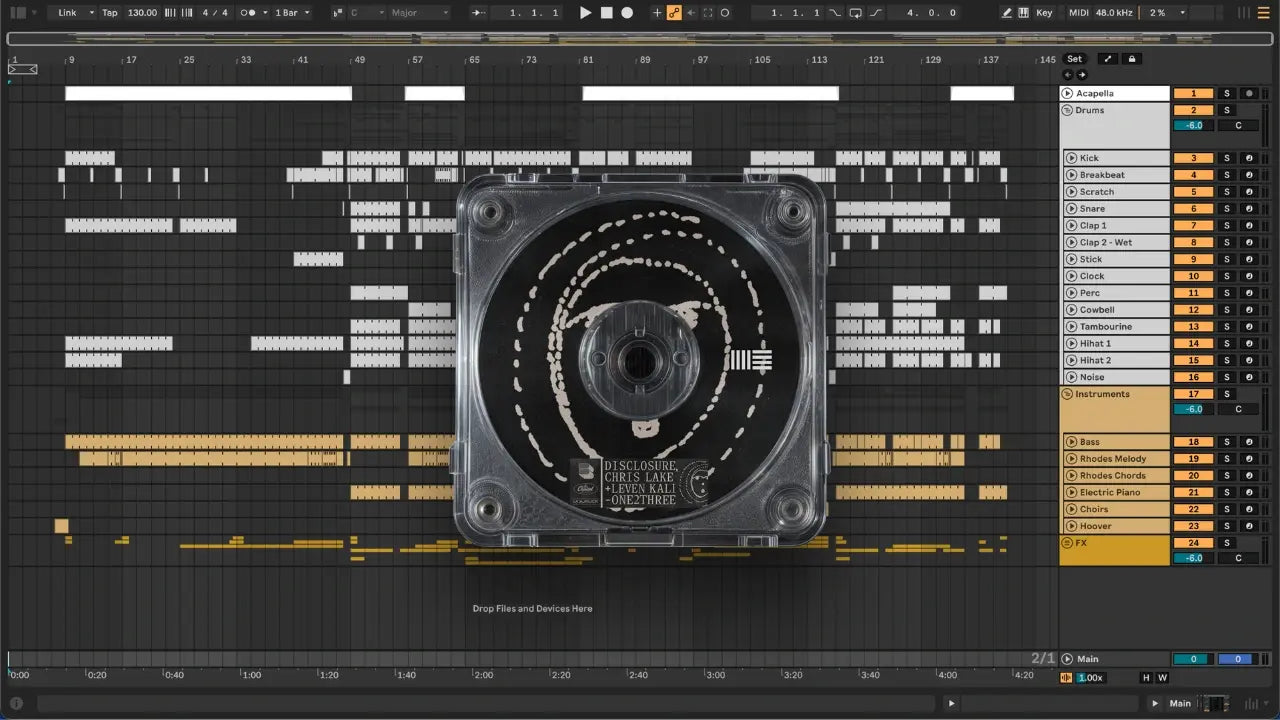1280x720 pixels.
Task: Solo the Bass track
Action: pos(1227,442)
